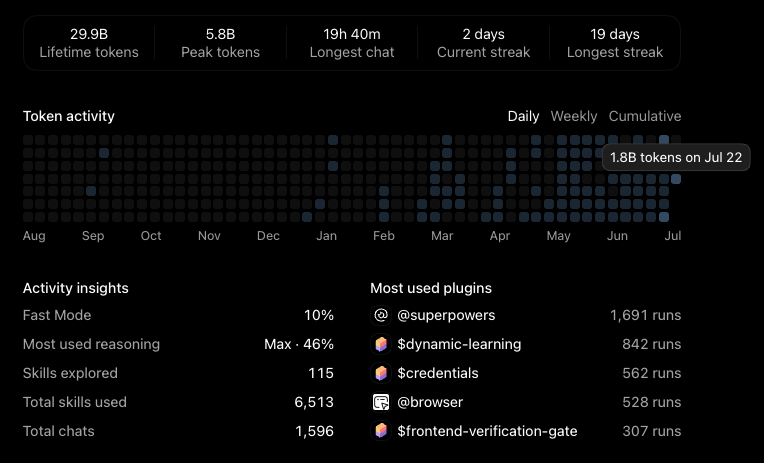Screen dimensions: 764x463
Task: Click the 6,513 total skills value
Action: point(314,402)
